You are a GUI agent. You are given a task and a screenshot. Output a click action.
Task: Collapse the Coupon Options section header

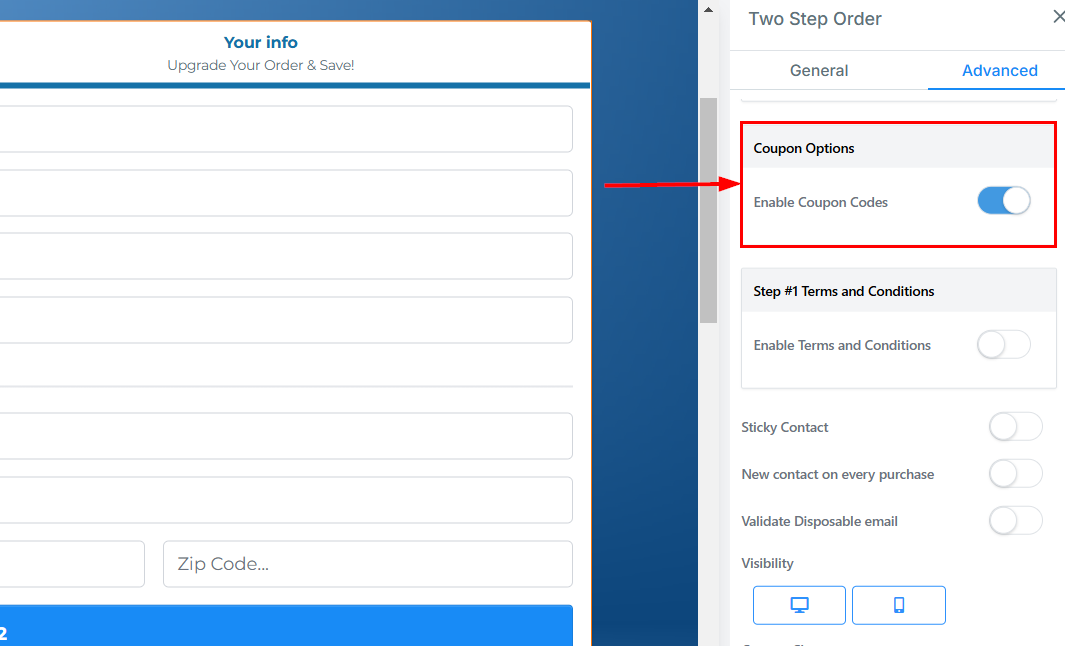click(x=898, y=148)
